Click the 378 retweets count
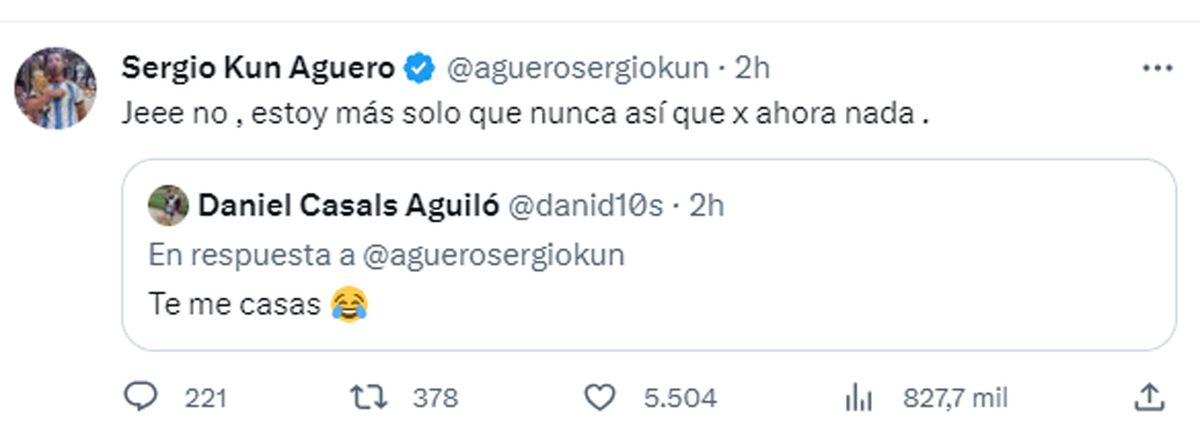 pyautogui.click(x=436, y=398)
